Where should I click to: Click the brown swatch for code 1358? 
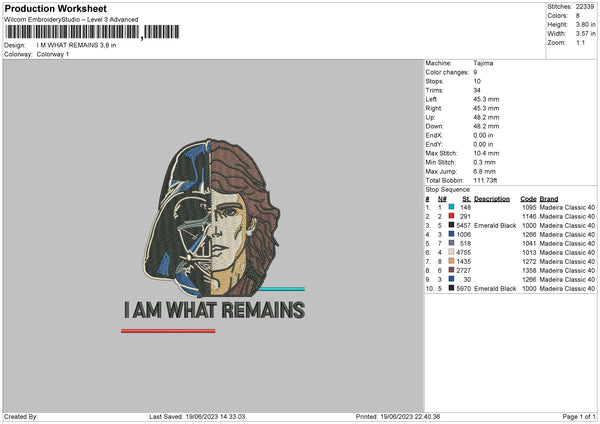coord(452,270)
